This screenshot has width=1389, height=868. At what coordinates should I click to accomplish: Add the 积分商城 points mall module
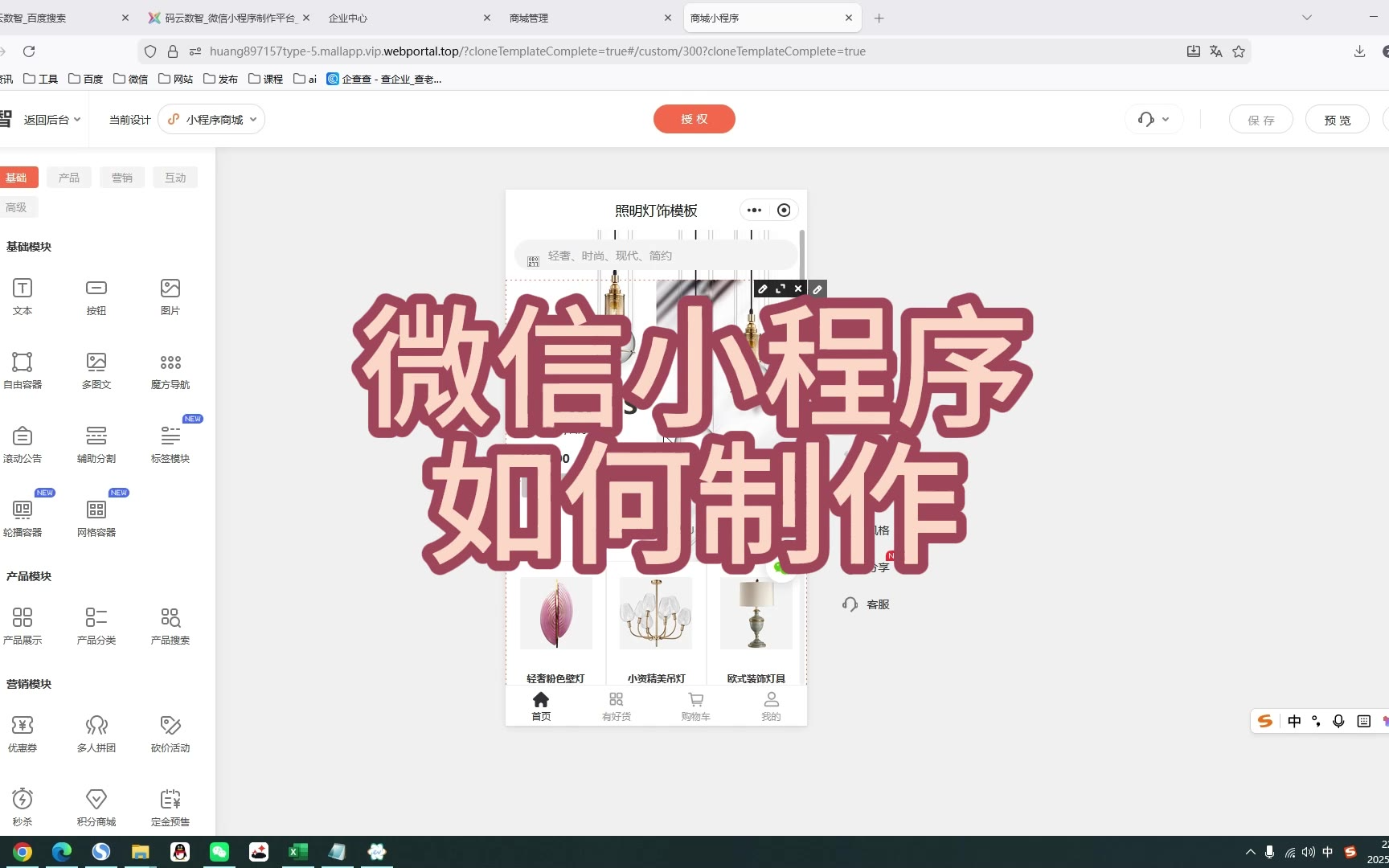click(96, 807)
